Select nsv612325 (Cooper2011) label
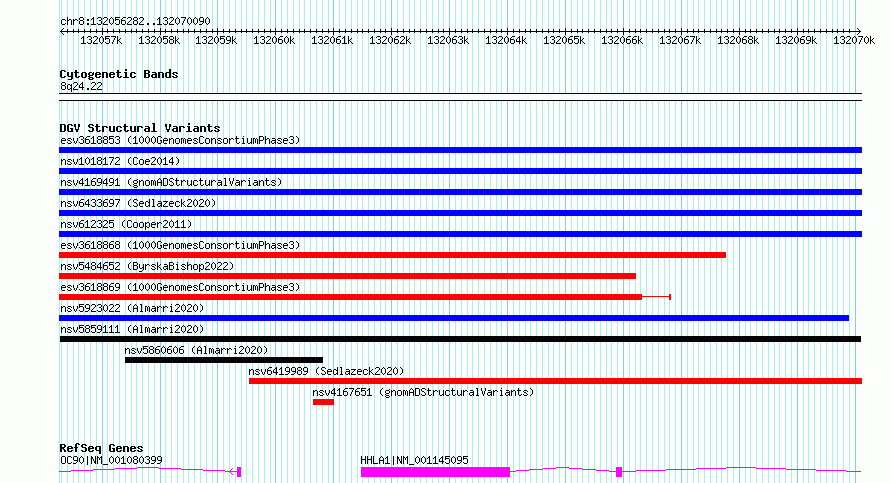Image resolution: width=890 pixels, height=483 pixels. point(126,224)
